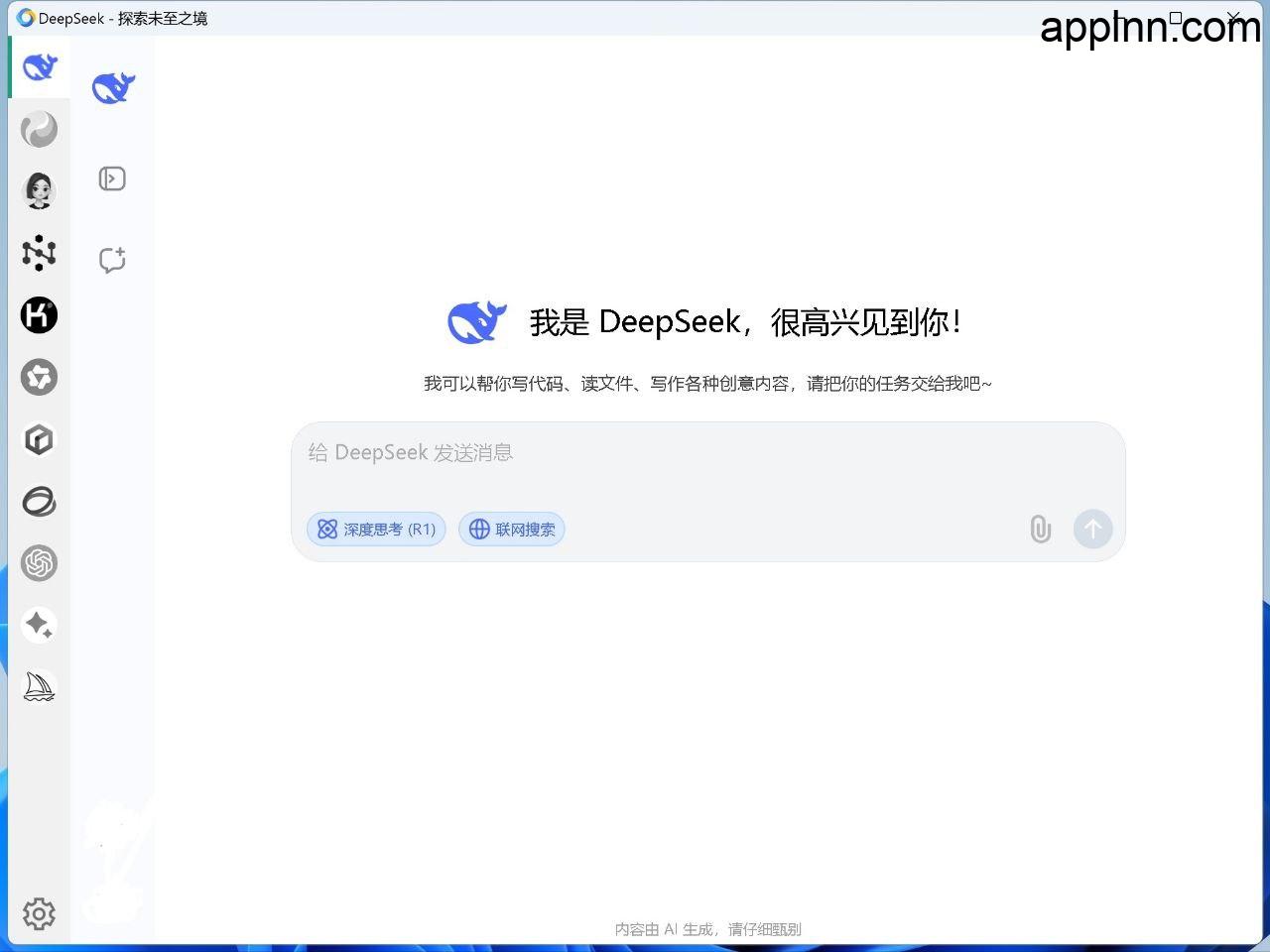Switch to the Kimi black K icon

(40, 315)
